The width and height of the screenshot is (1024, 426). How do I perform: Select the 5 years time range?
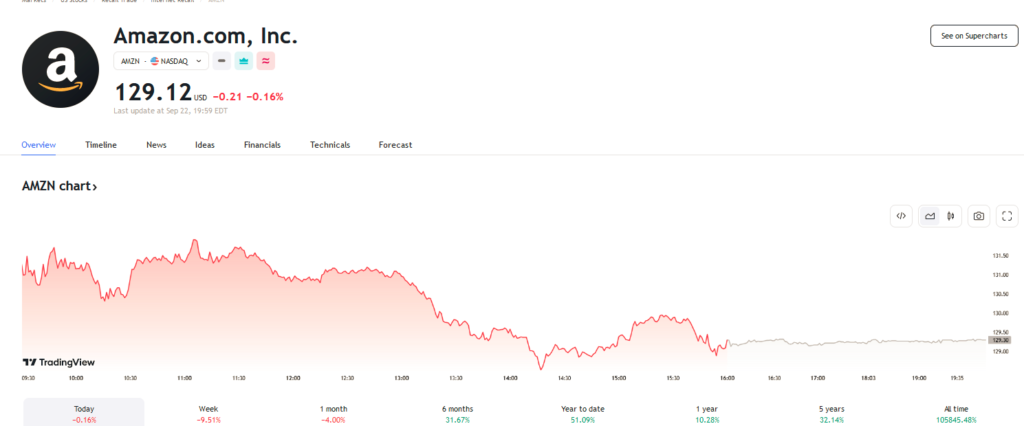pos(831,413)
